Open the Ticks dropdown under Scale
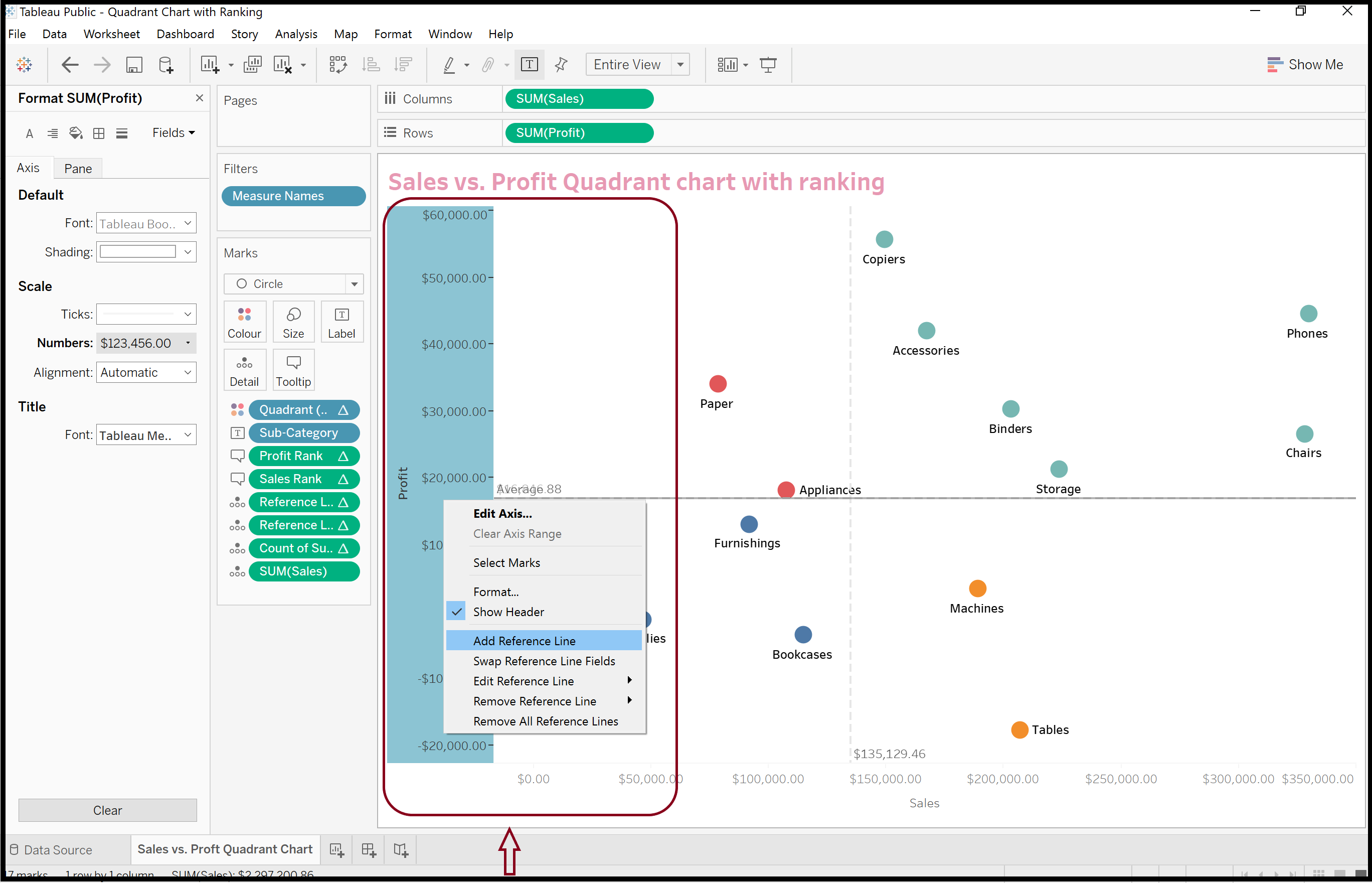This screenshot has height=883, width=1372. click(x=146, y=314)
